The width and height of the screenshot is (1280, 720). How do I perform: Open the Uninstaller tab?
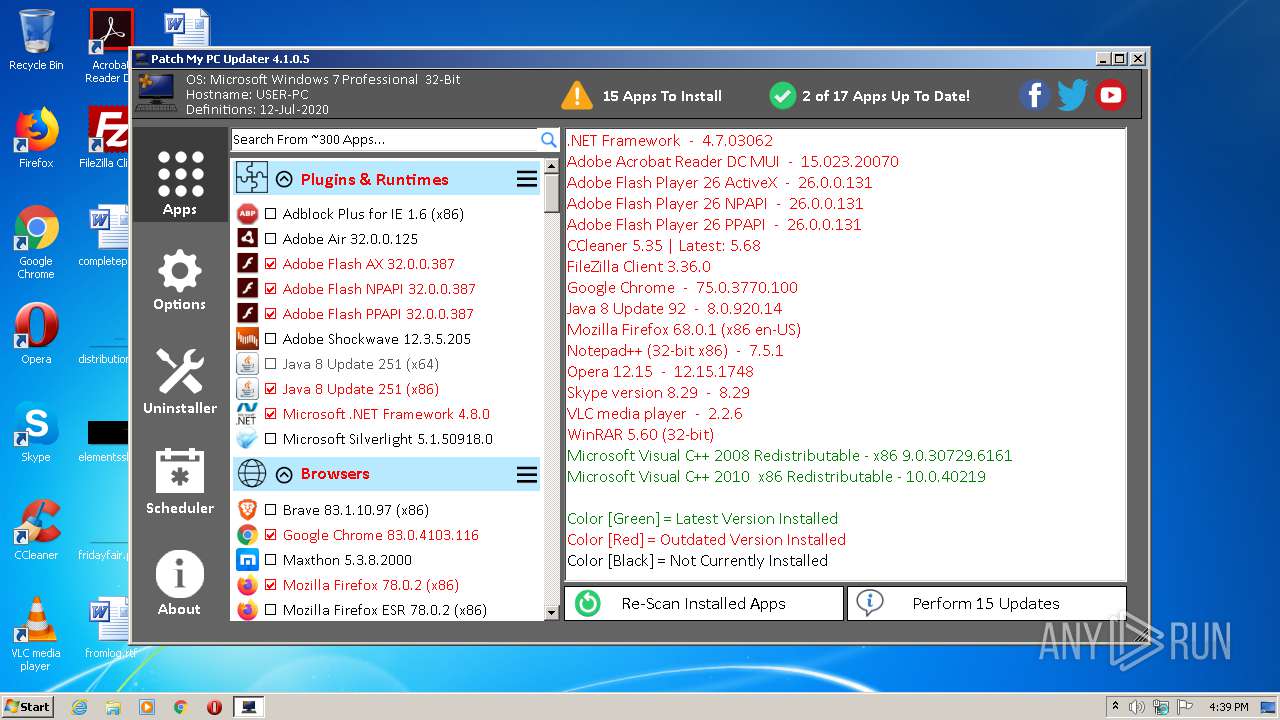180,381
